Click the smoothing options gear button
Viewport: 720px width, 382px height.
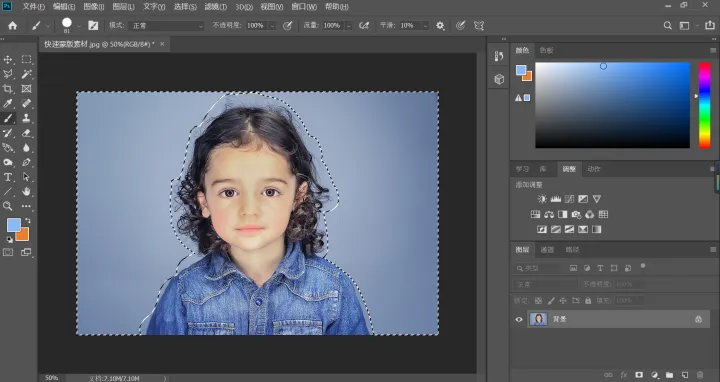click(x=440, y=26)
